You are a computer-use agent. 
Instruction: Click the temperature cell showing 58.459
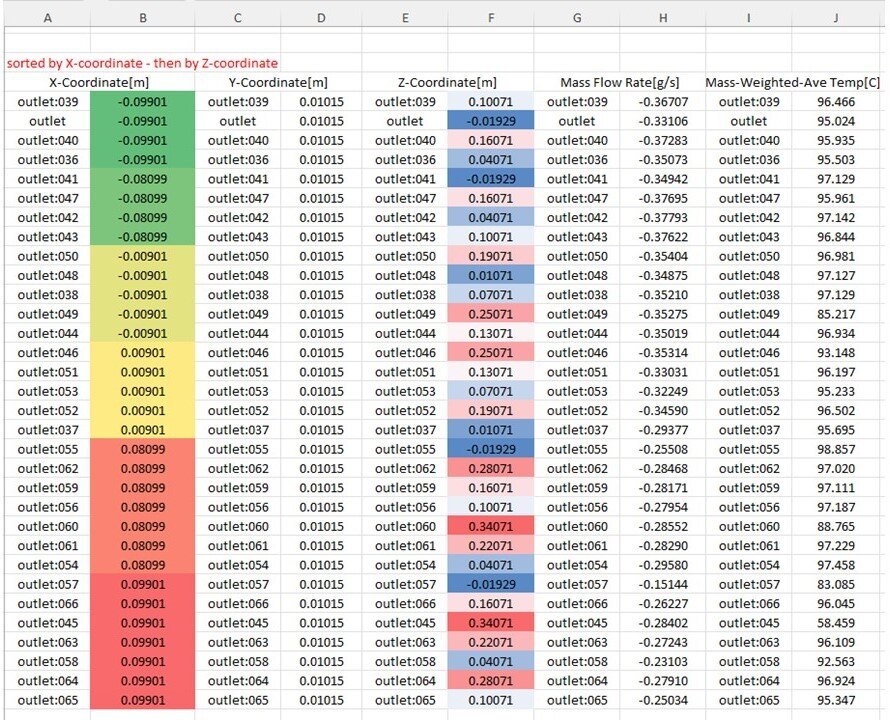tap(837, 623)
